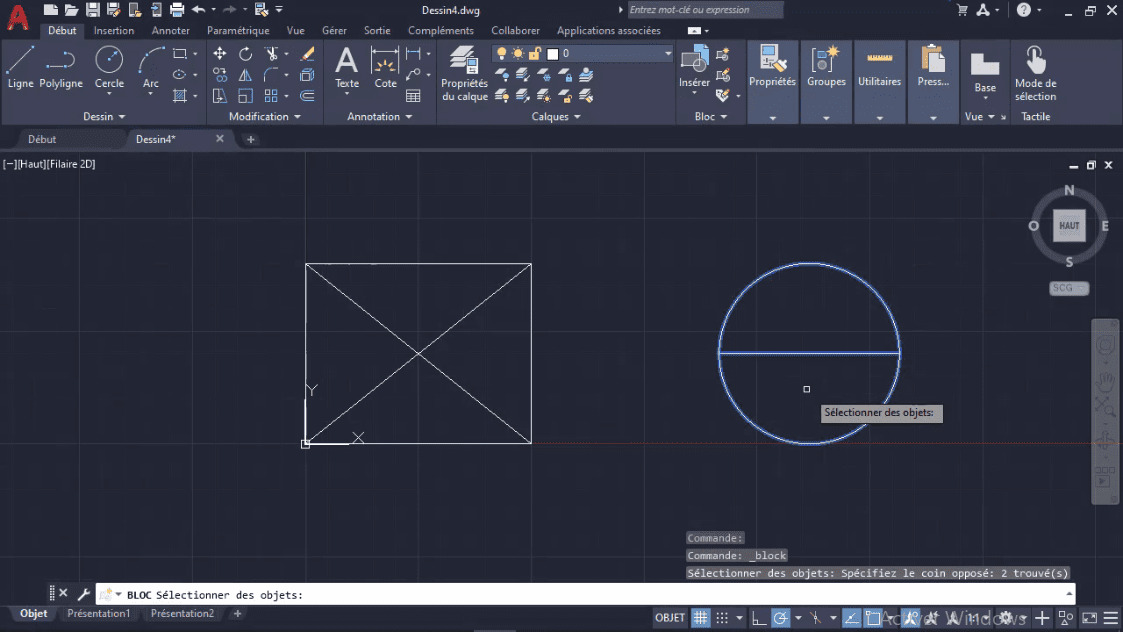
Task: Open the Collaborer ribbon tab
Action: click(x=515, y=31)
